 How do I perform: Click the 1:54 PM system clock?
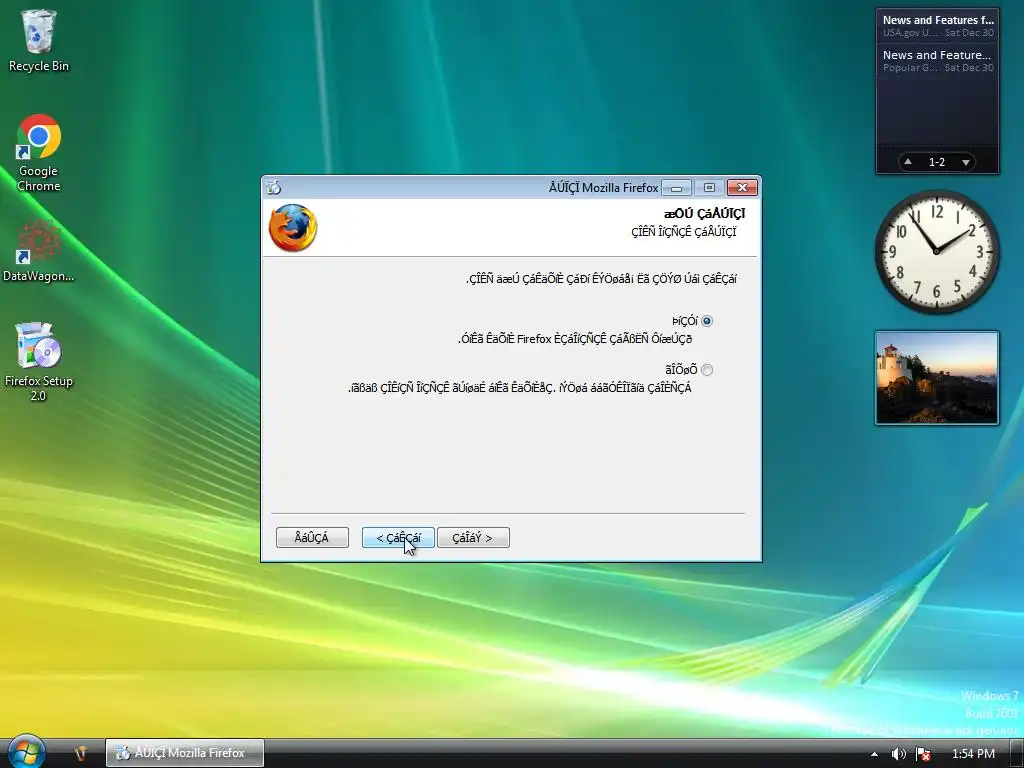click(973, 754)
